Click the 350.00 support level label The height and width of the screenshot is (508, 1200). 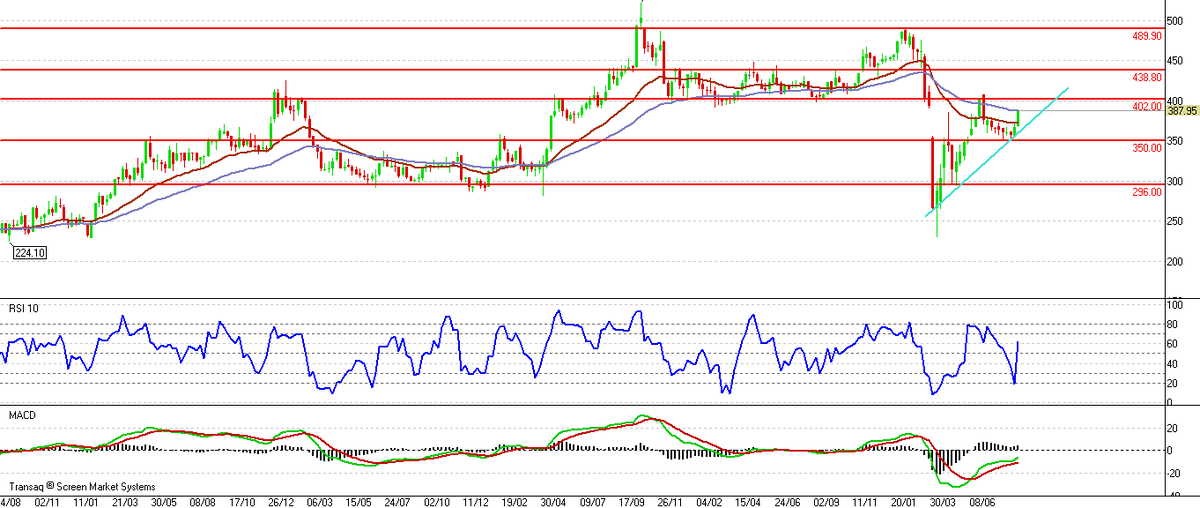coord(1146,147)
